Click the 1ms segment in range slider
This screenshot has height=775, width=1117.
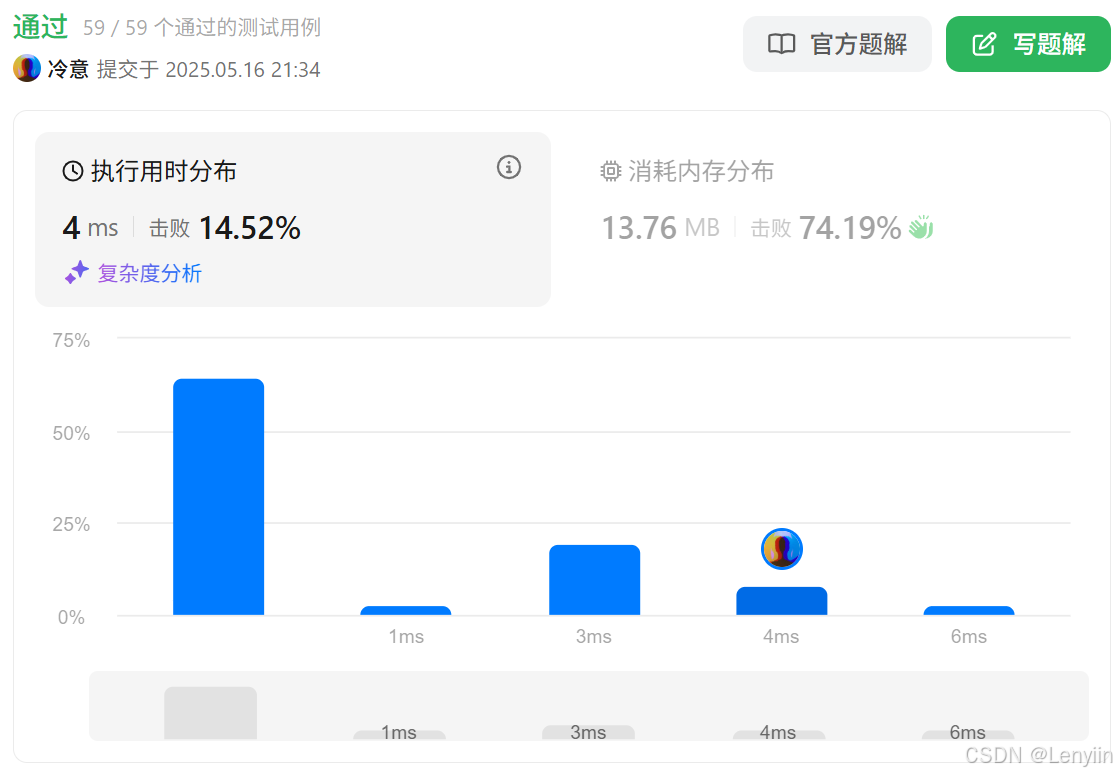(400, 734)
